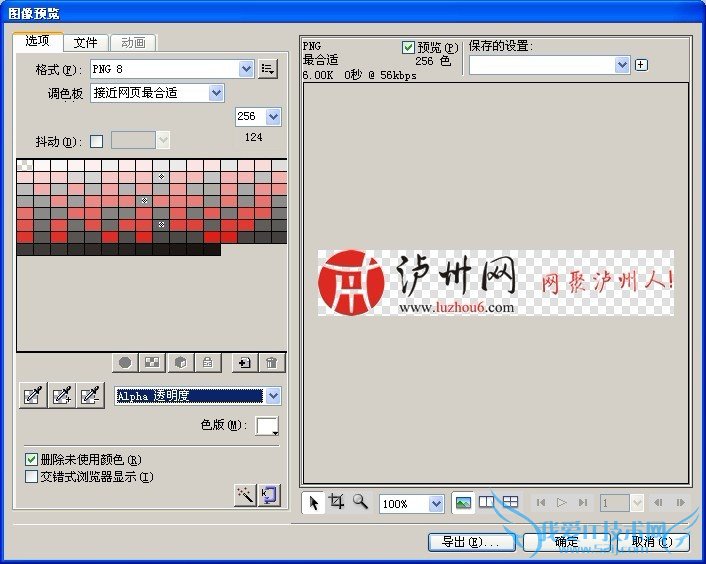Click the dither amount input field

[x=134, y=140]
